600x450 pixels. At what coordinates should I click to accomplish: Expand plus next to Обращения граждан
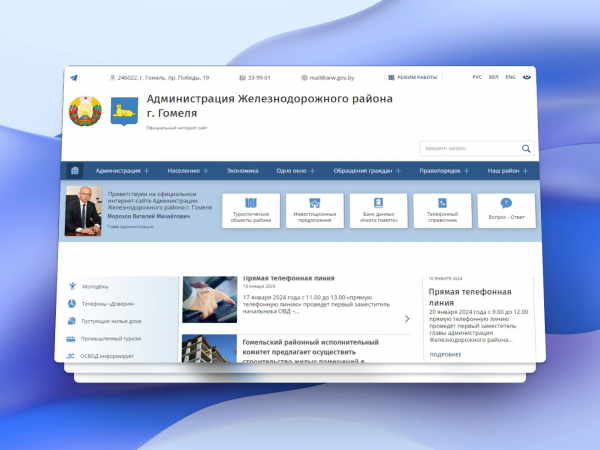click(x=398, y=171)
